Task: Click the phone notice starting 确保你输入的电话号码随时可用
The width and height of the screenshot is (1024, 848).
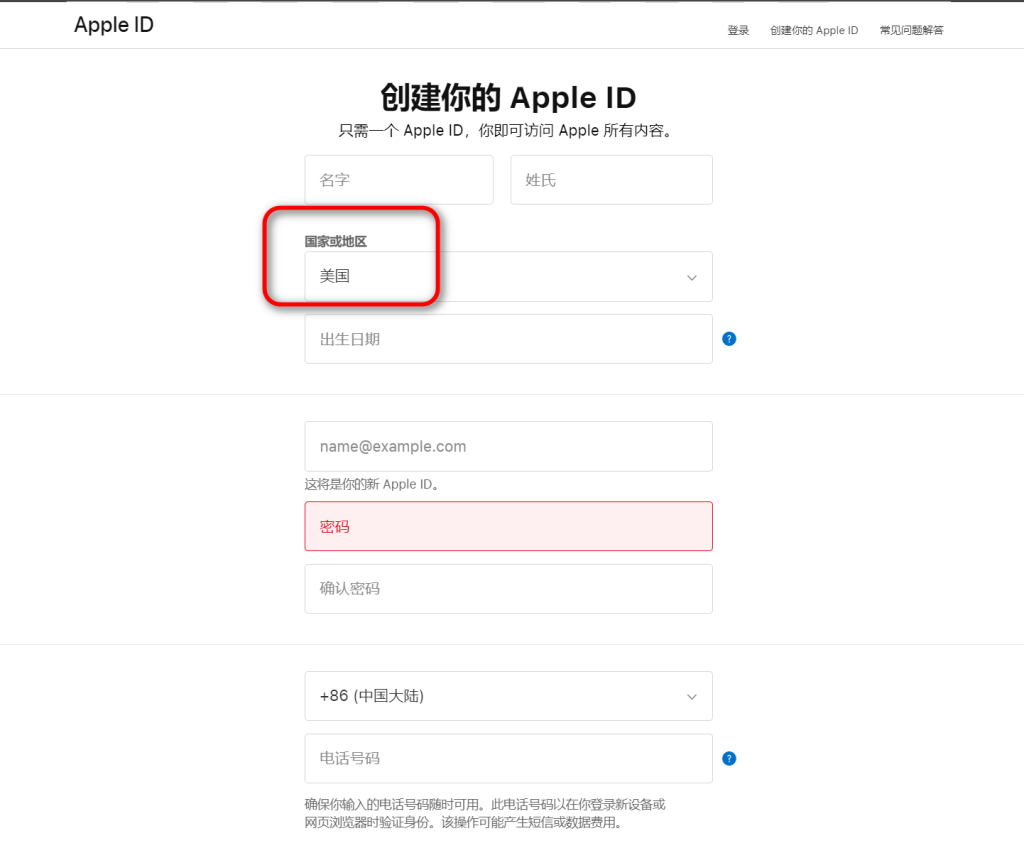Action: [485, 813]
